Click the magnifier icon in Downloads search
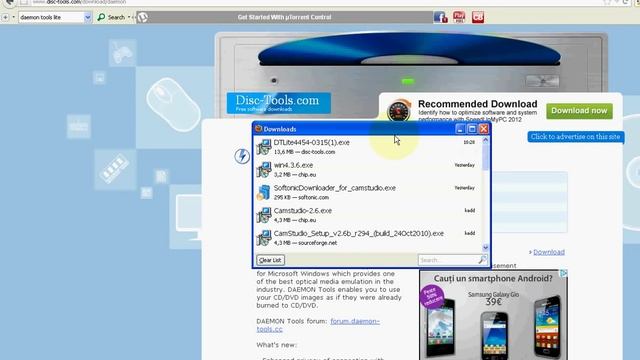The height and width of the screenshot is (360, 640). coord(482,260)
